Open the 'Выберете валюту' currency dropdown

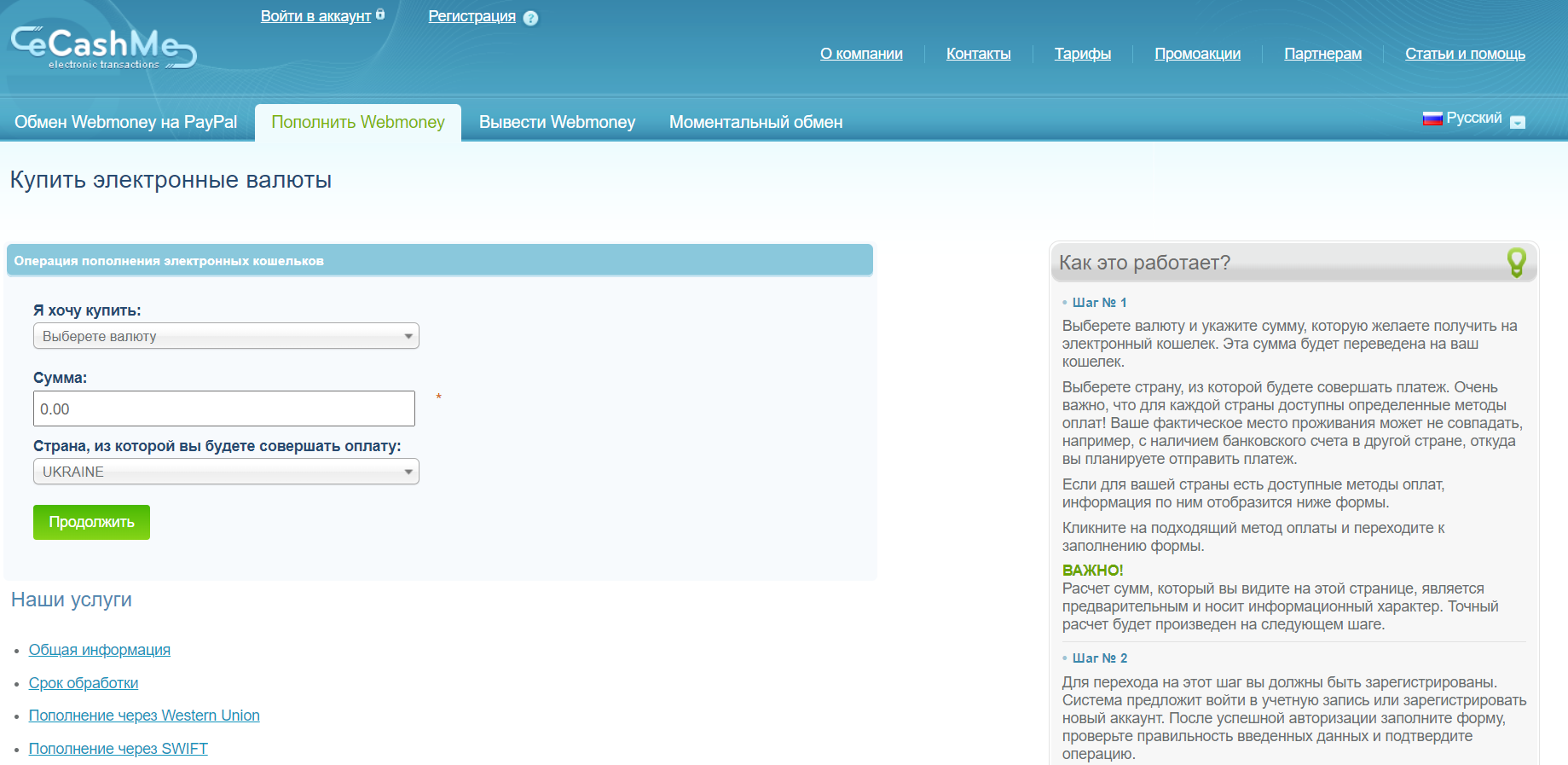tap(226, 336)
